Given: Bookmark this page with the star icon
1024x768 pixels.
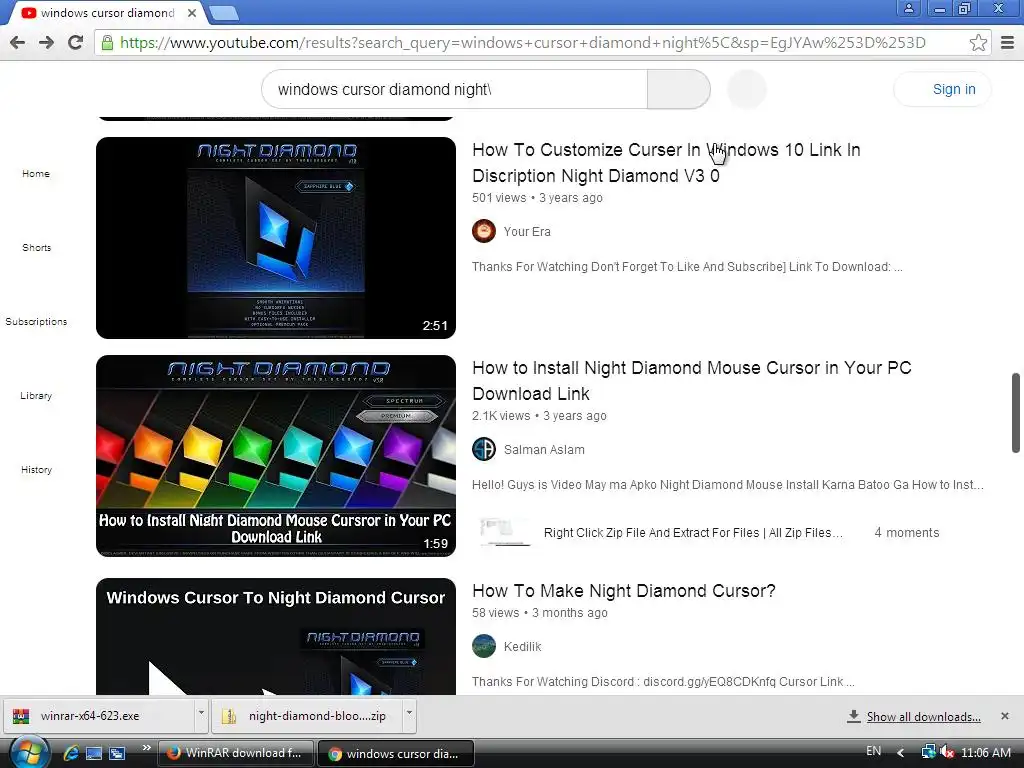Looking at the screenshot, I should 978,42.
